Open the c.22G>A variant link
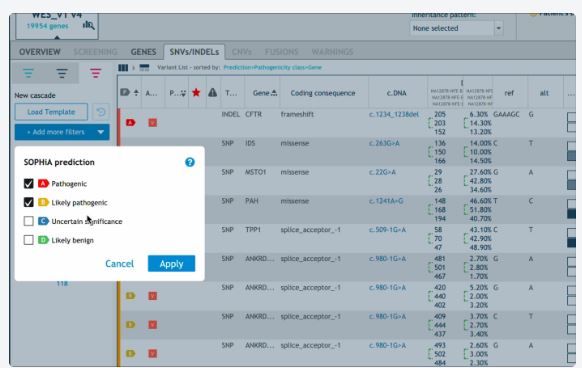The height and width of the screenshot is (368, 582). point(382,172)
